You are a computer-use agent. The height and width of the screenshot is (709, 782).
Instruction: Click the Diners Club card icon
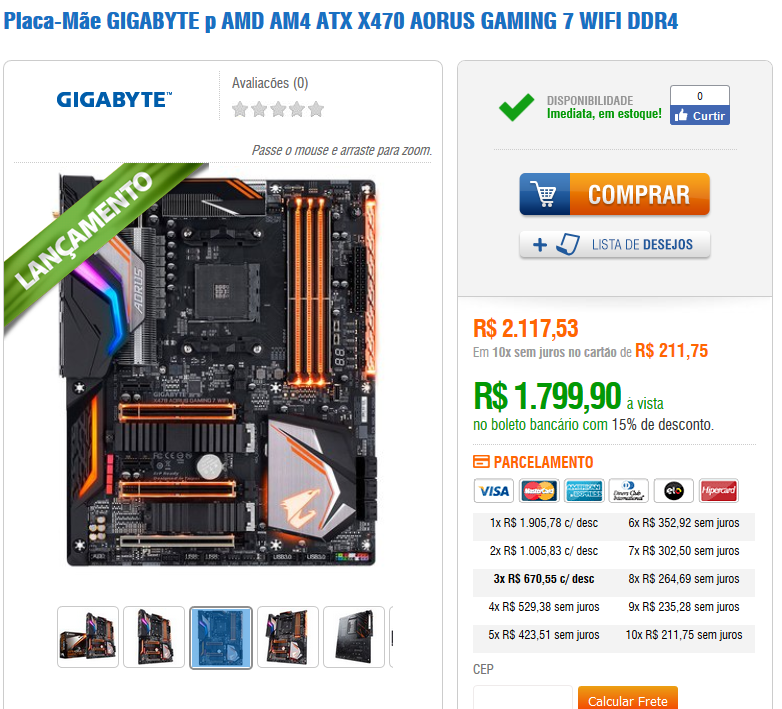(x=628, y=491)
